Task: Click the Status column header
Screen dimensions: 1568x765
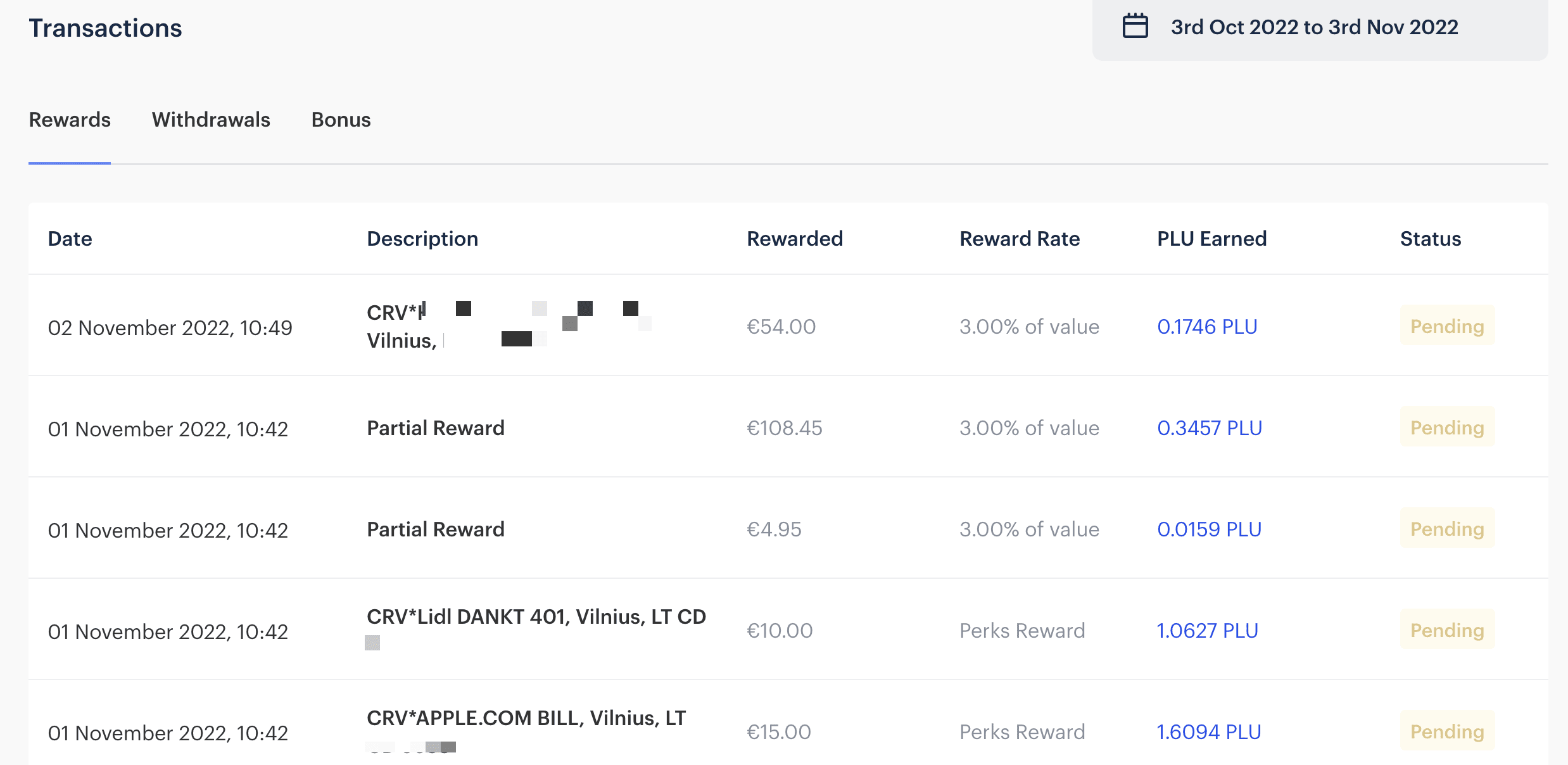Action: pos(1431,239)
